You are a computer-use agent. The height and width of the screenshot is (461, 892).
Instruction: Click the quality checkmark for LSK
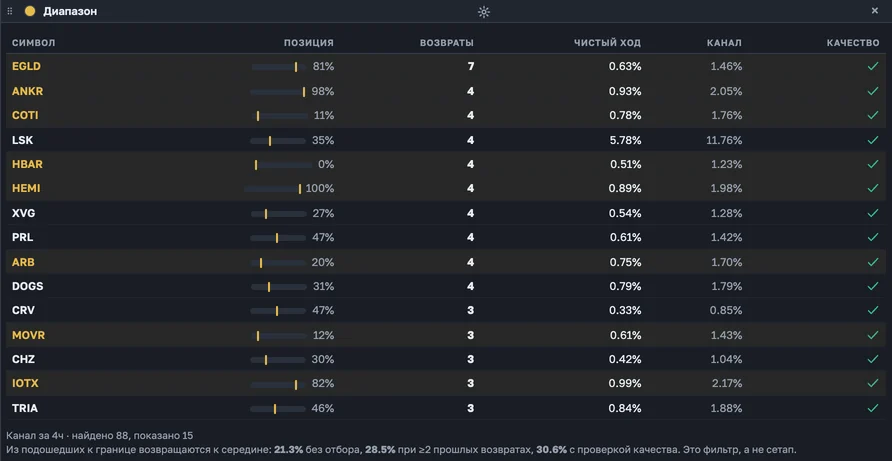pyautogui.click(x=873, y=140)
